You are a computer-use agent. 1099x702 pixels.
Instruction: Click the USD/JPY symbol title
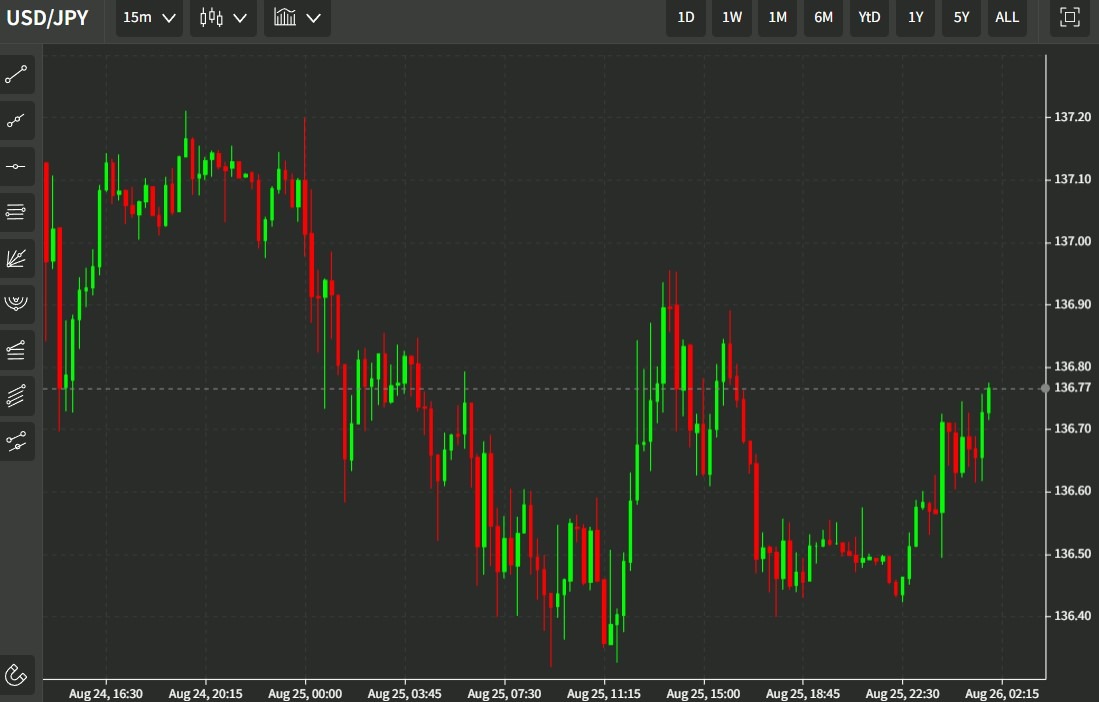pos(48,18)
